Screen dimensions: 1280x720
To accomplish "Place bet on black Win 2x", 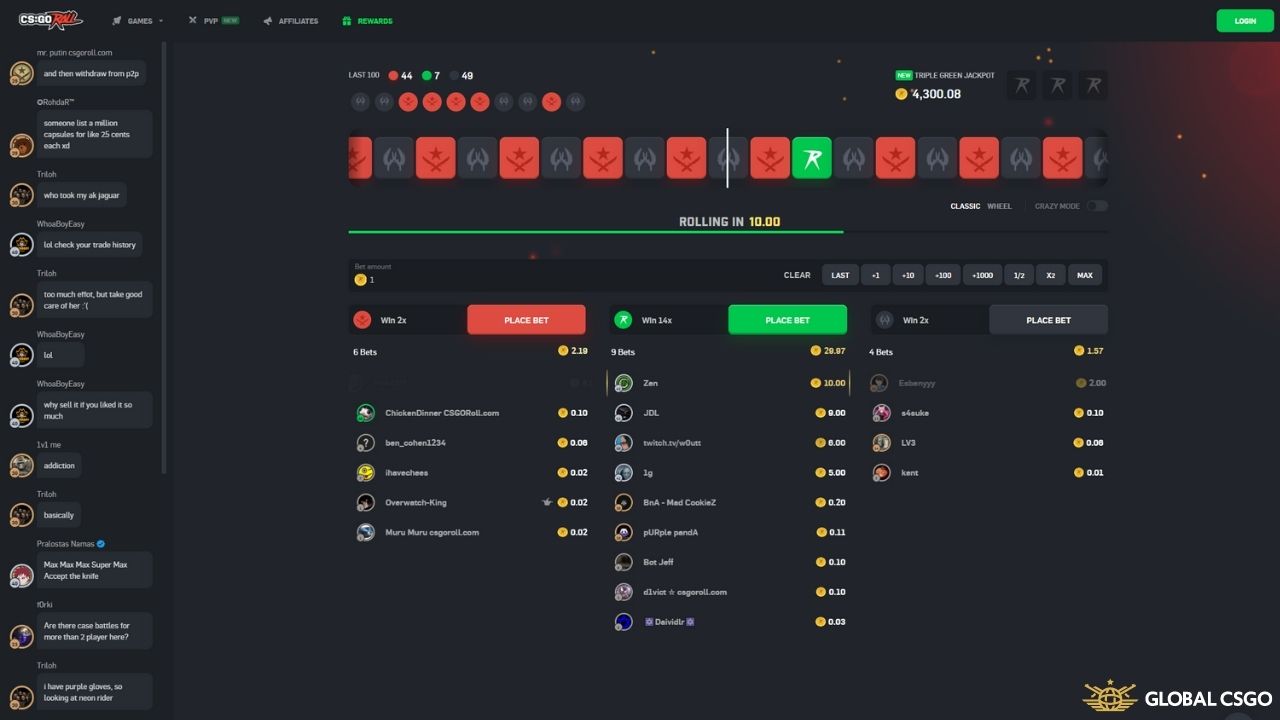I will [x=1048, y=320].
